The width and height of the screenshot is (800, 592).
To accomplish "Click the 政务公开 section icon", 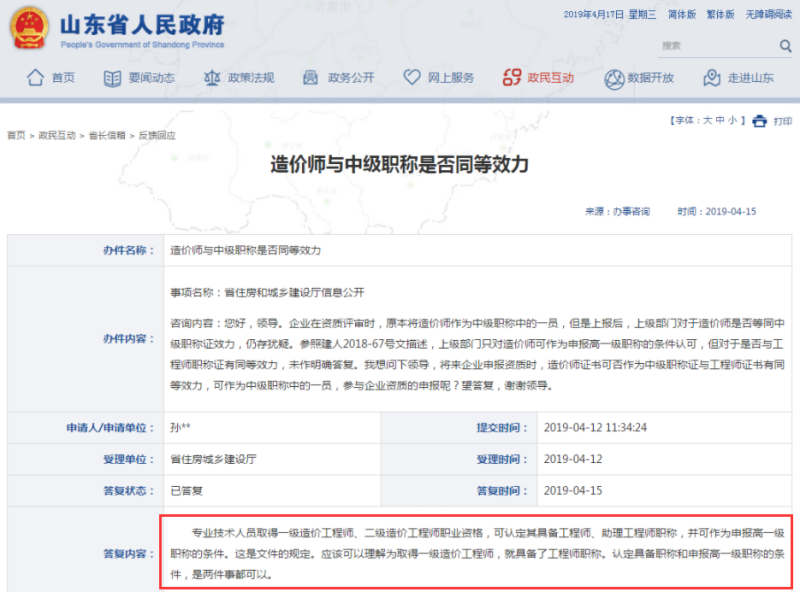I will coord(310,78).
